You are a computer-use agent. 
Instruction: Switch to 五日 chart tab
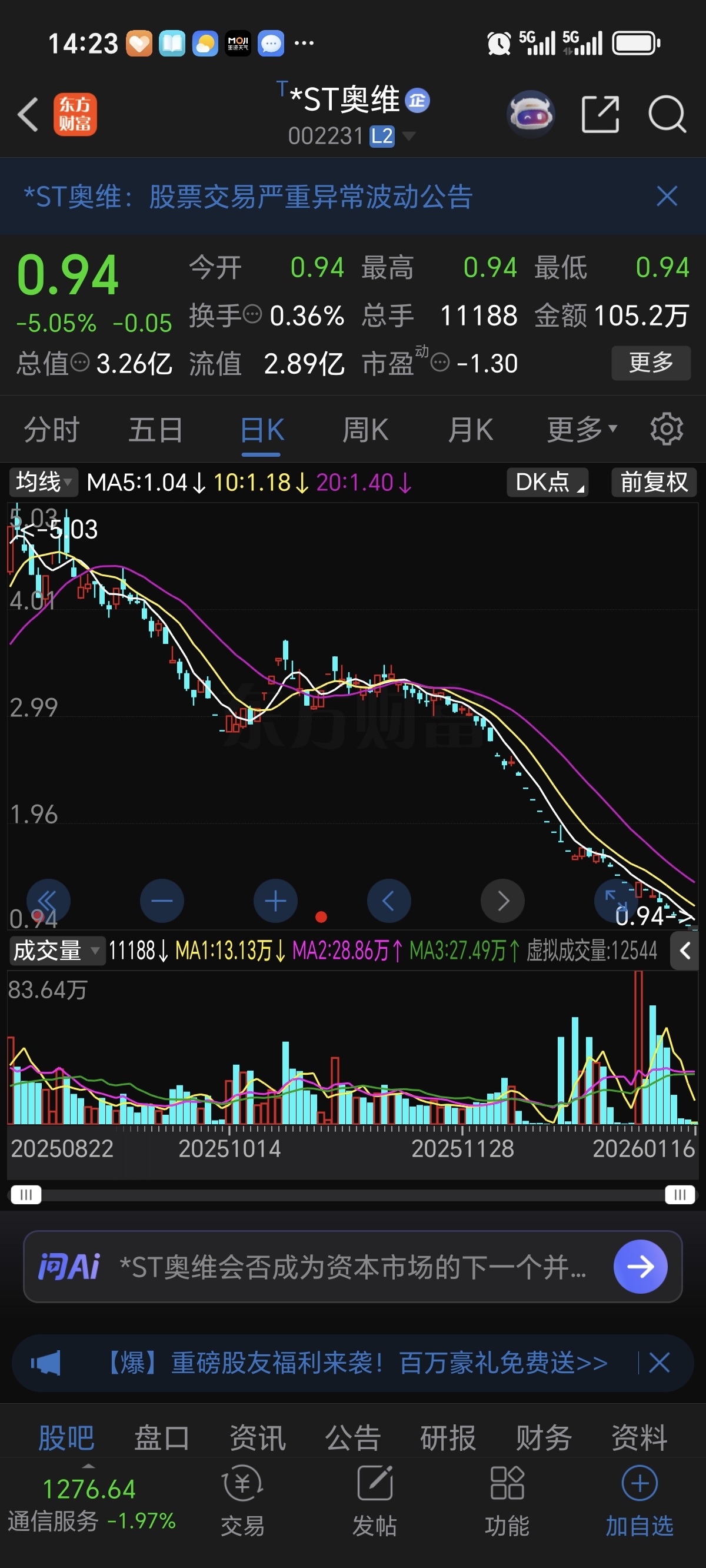(156, 430)
